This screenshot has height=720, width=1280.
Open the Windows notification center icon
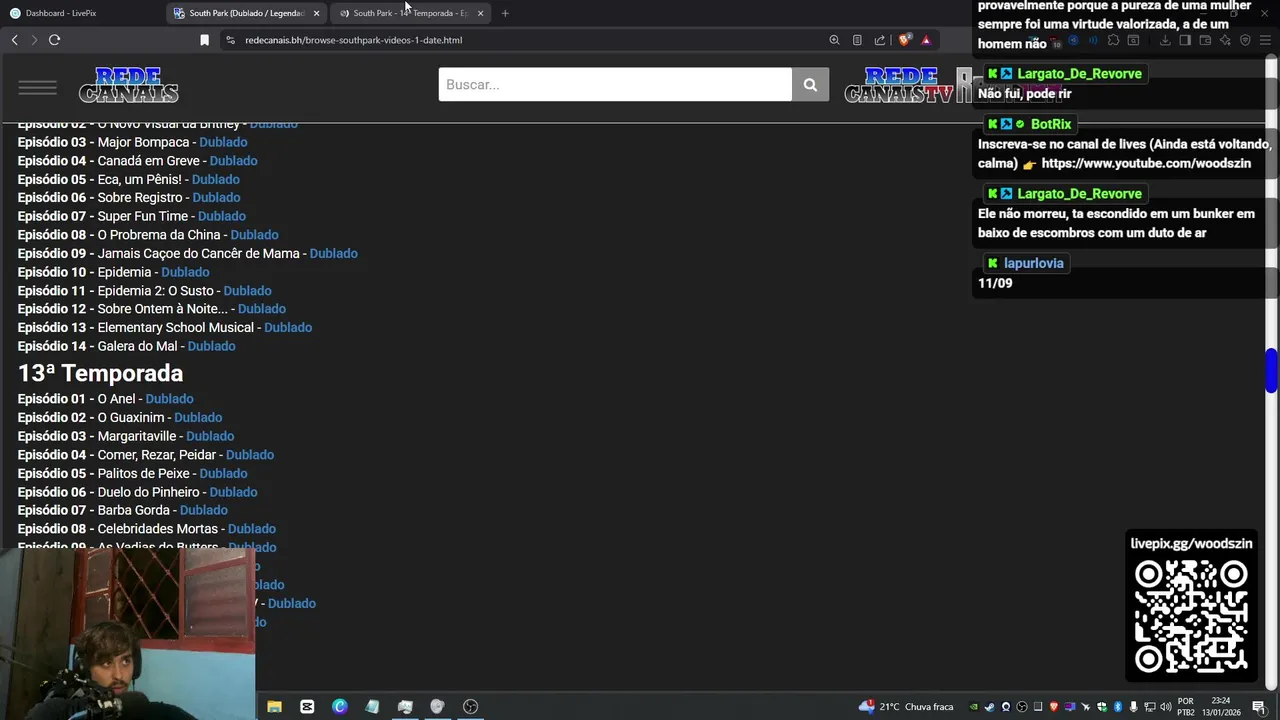click(x=1259, y=707)
